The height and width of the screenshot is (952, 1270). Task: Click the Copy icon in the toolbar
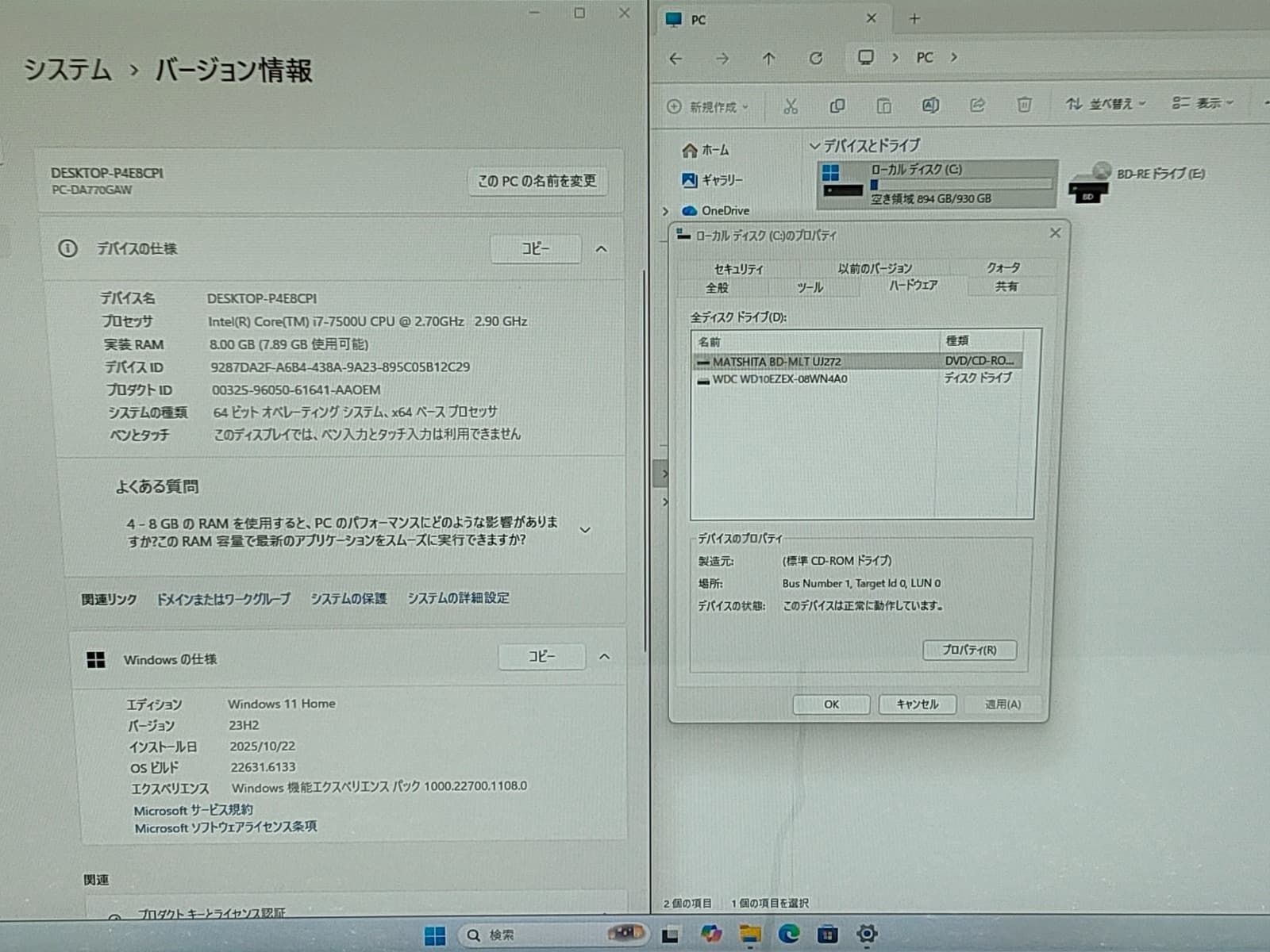[837, 106]
